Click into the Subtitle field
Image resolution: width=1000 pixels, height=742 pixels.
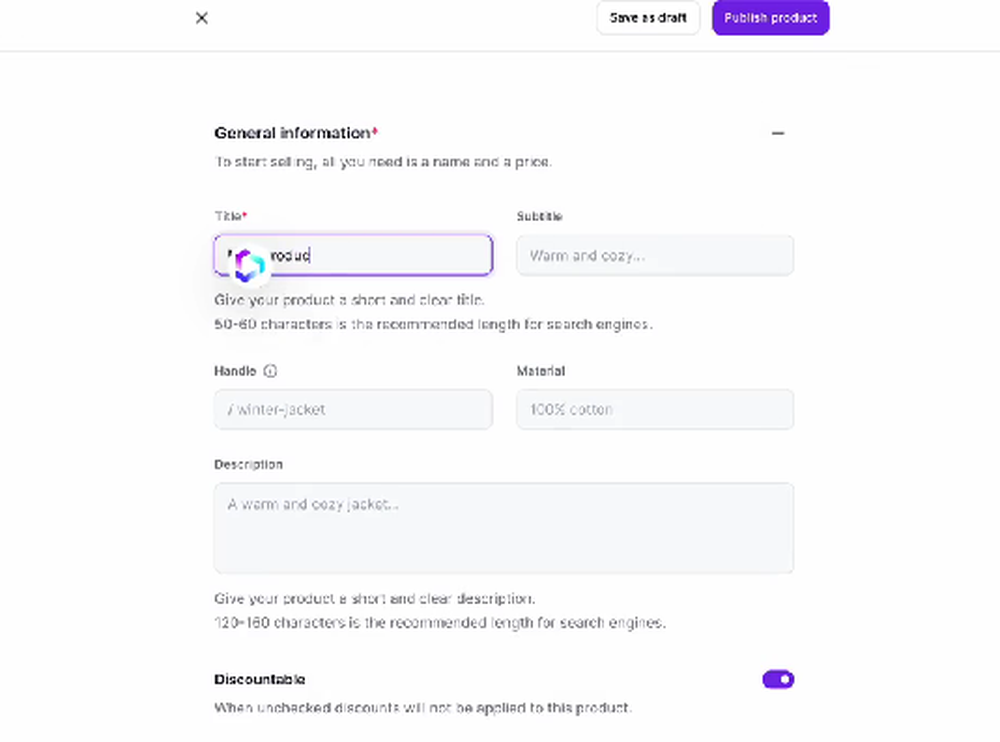pyautogui.click(x=655, y=256)
